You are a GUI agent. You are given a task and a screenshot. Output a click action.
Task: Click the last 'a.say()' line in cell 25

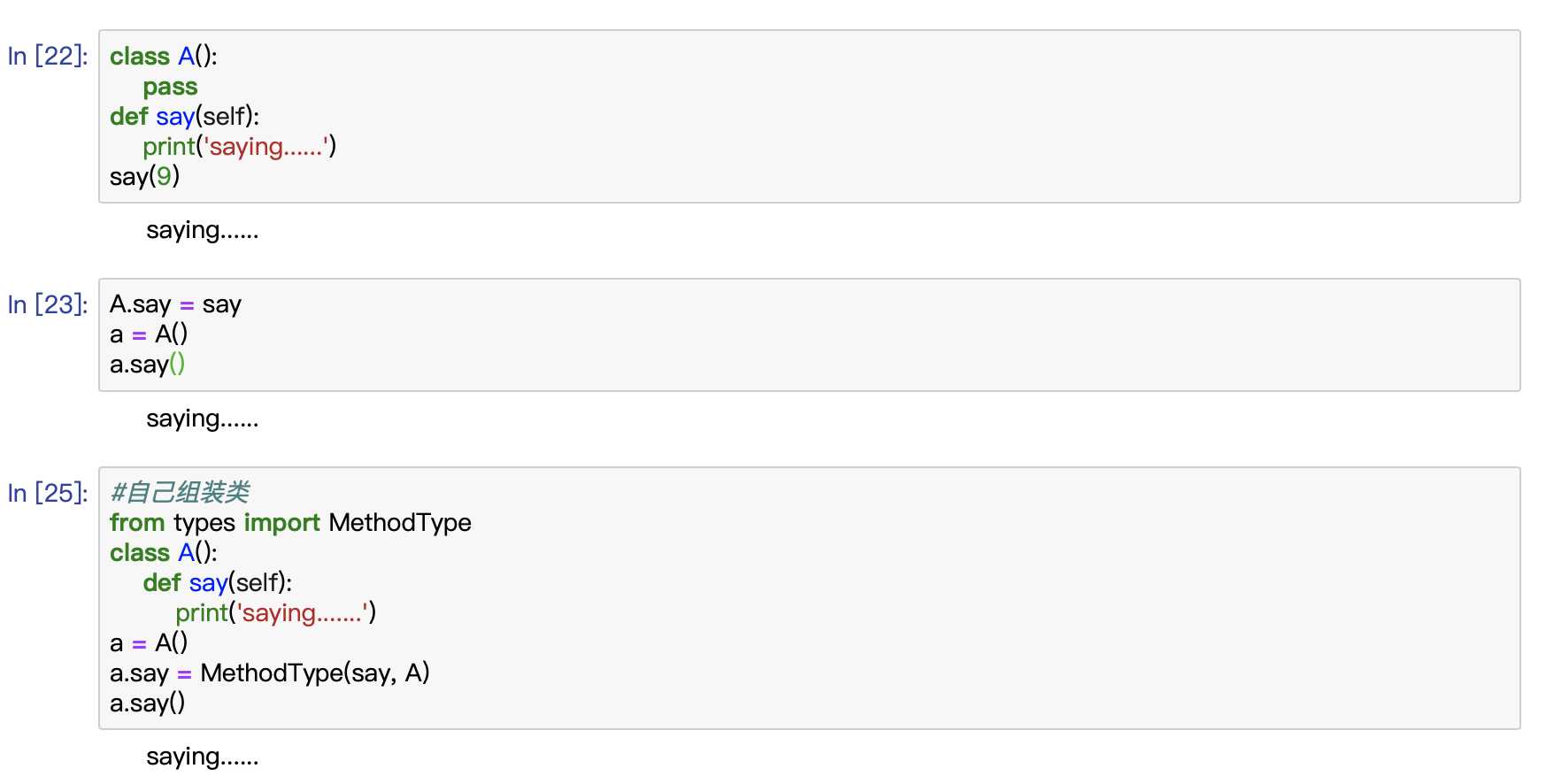(148, 703)
